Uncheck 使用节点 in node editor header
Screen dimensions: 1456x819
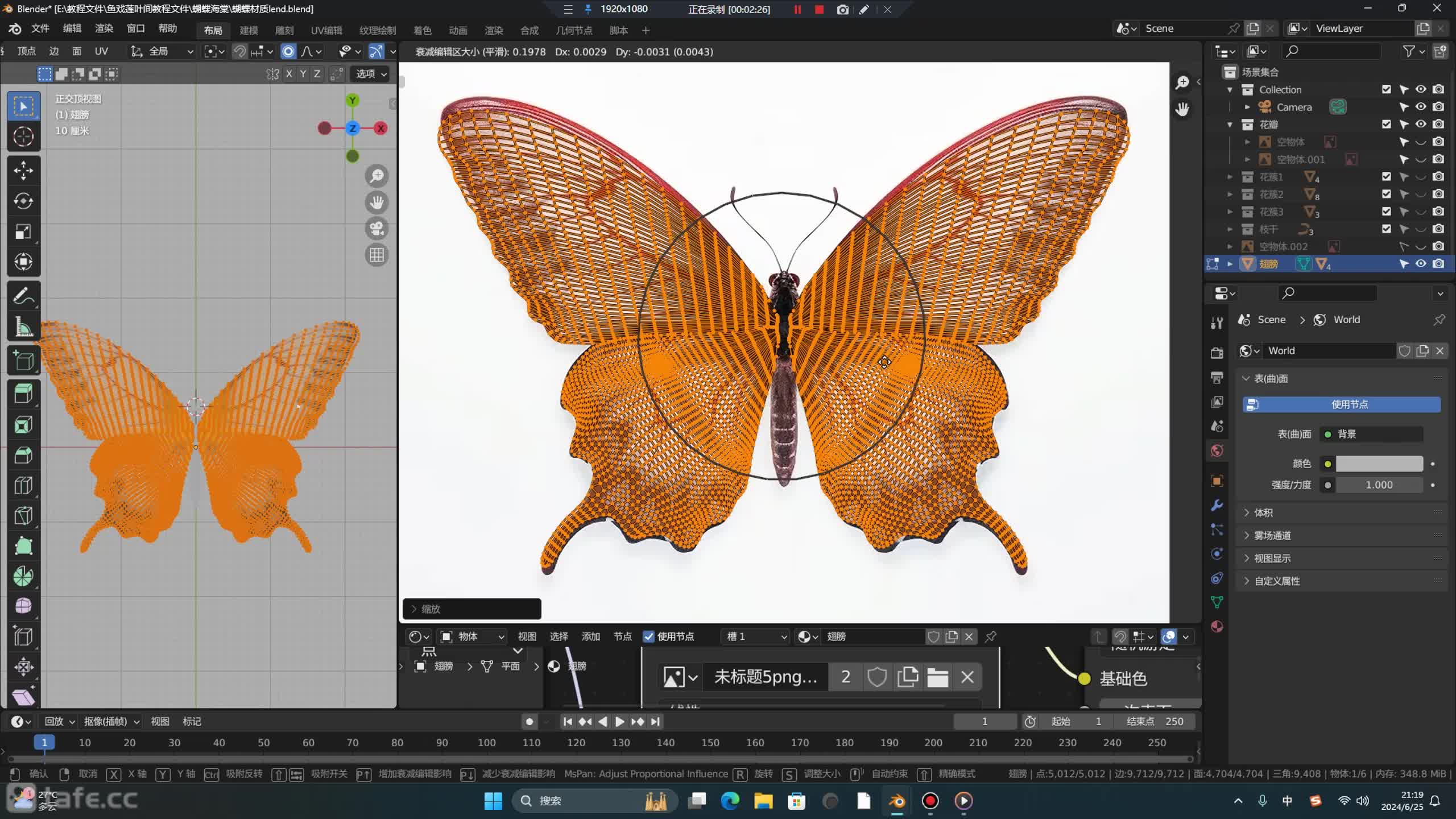648,636
